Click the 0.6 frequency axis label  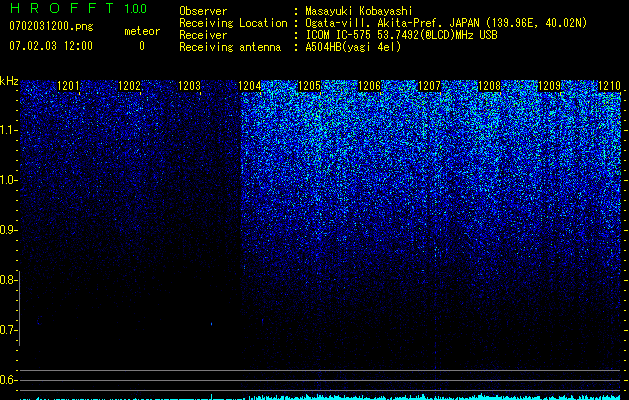click(7, 380)
